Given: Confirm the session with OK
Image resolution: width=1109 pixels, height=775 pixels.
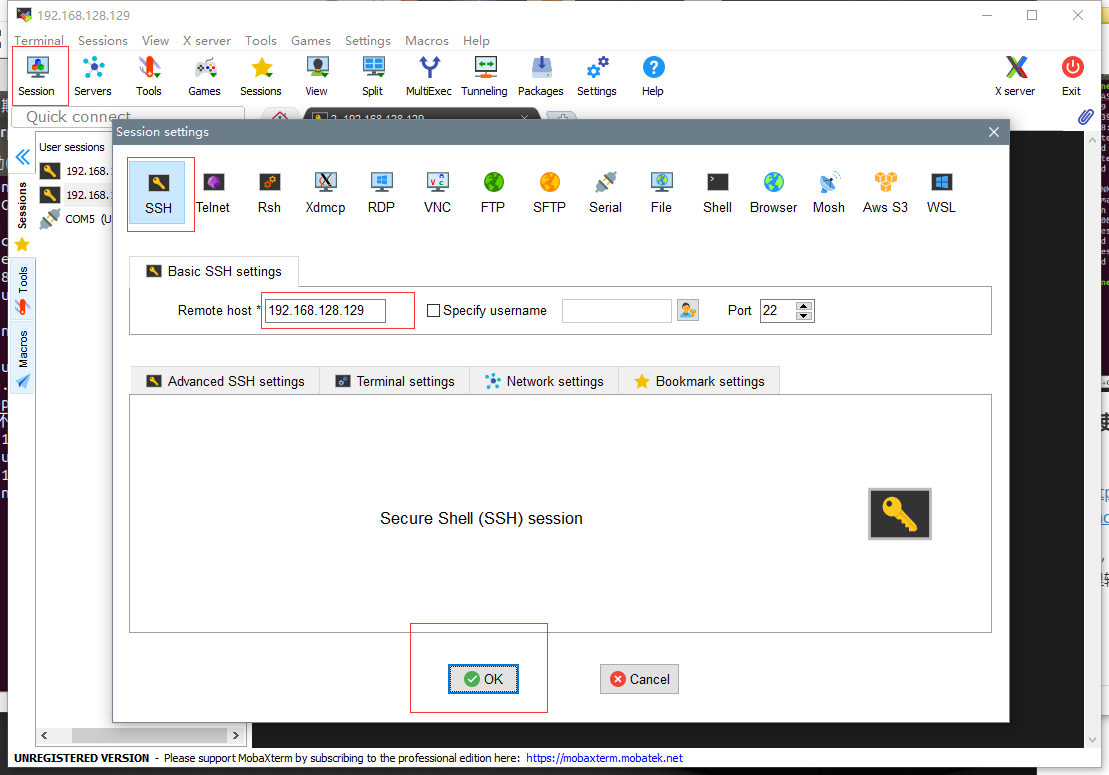Looking at the screenshot, I should (x=483, y=679).
